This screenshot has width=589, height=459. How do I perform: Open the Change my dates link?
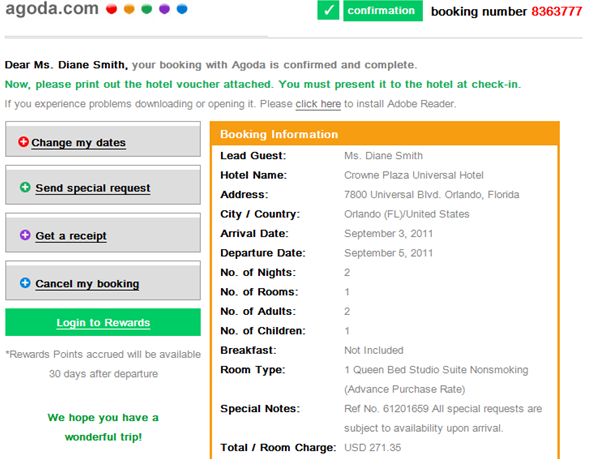click(x=79, y=143)
